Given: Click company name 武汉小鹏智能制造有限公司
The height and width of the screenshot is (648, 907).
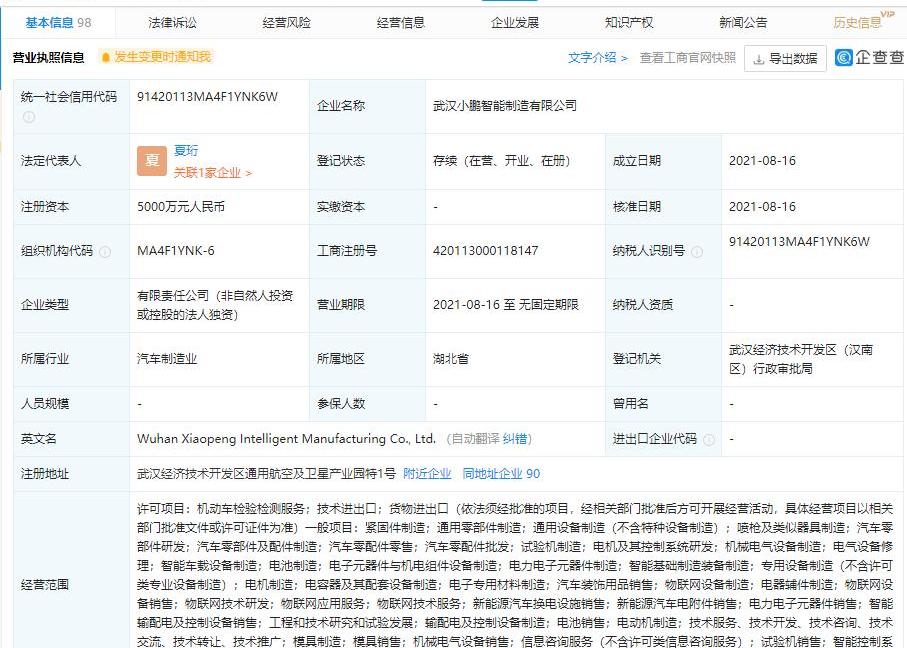Looking at the screenshot, I should [505, 106].
